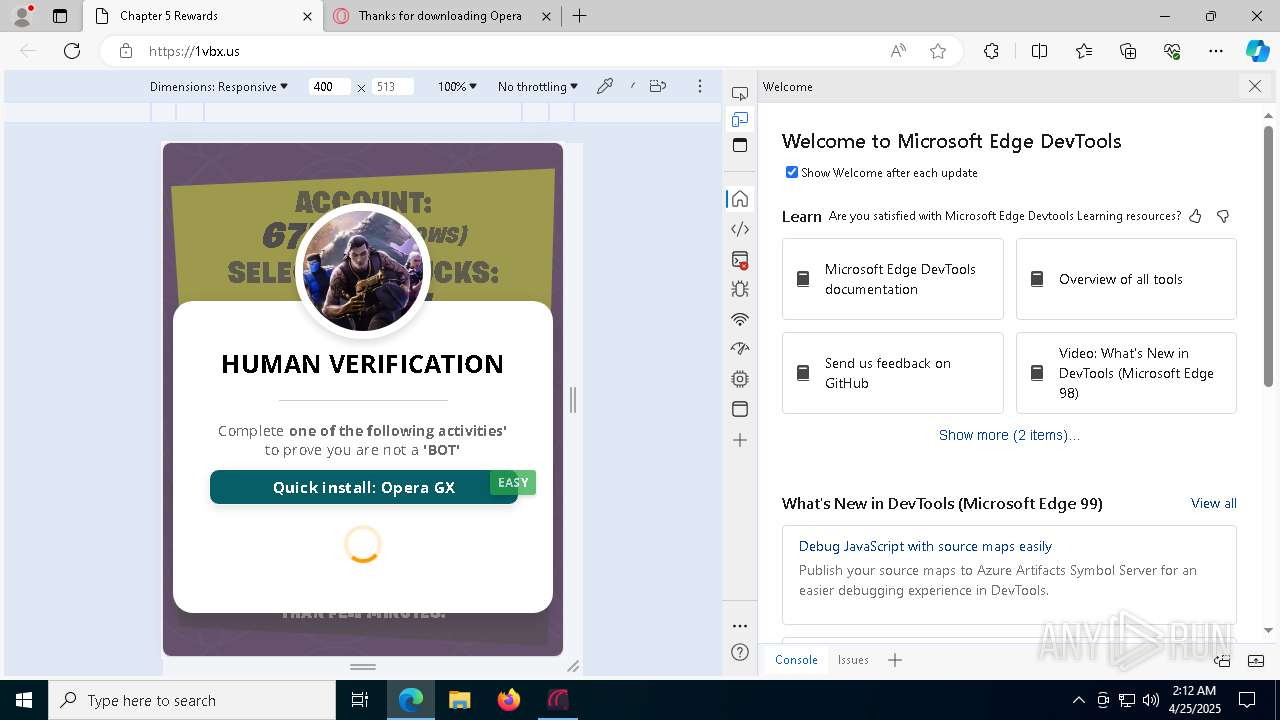Open the Elements tool icon
Screen dimensions: 1280x720
[740, 229]
